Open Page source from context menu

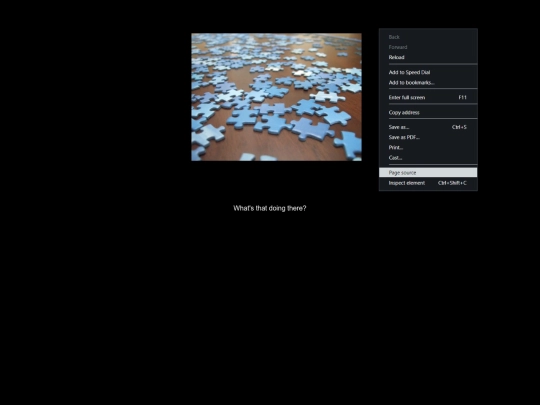coord(428,173)
